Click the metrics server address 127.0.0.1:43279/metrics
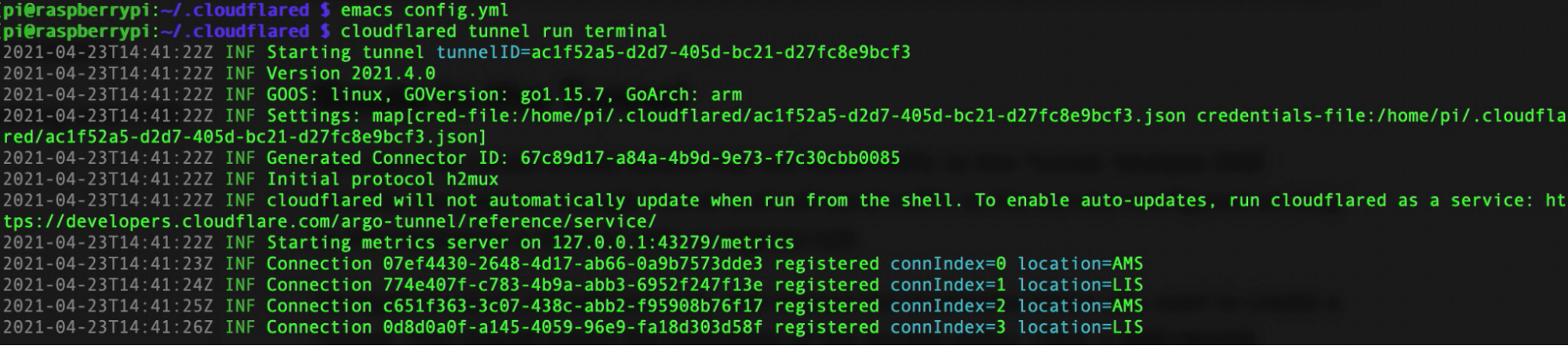The width and height of the screenshot is (1568, 346). click(674, 243)
